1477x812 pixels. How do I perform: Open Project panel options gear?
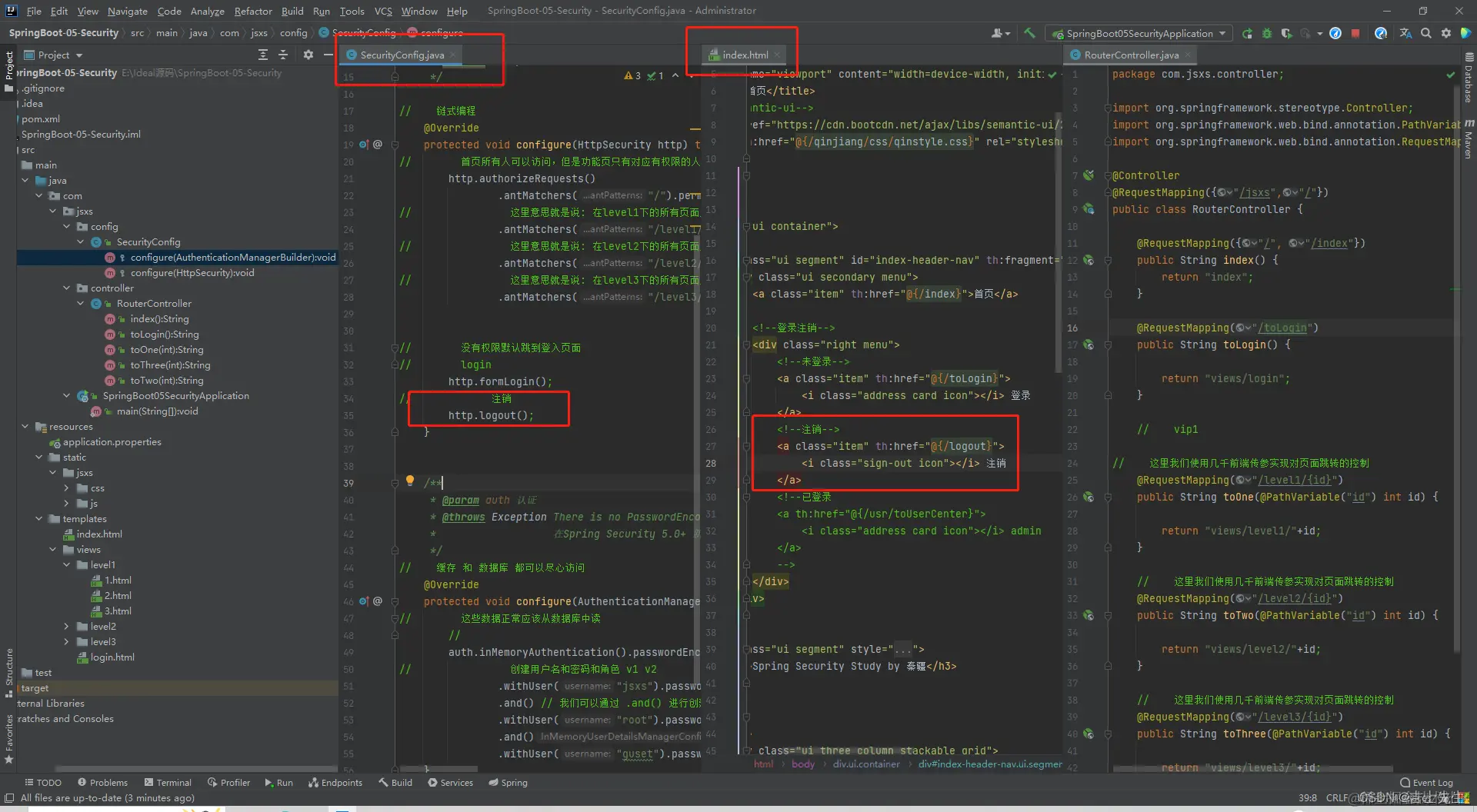308,55
